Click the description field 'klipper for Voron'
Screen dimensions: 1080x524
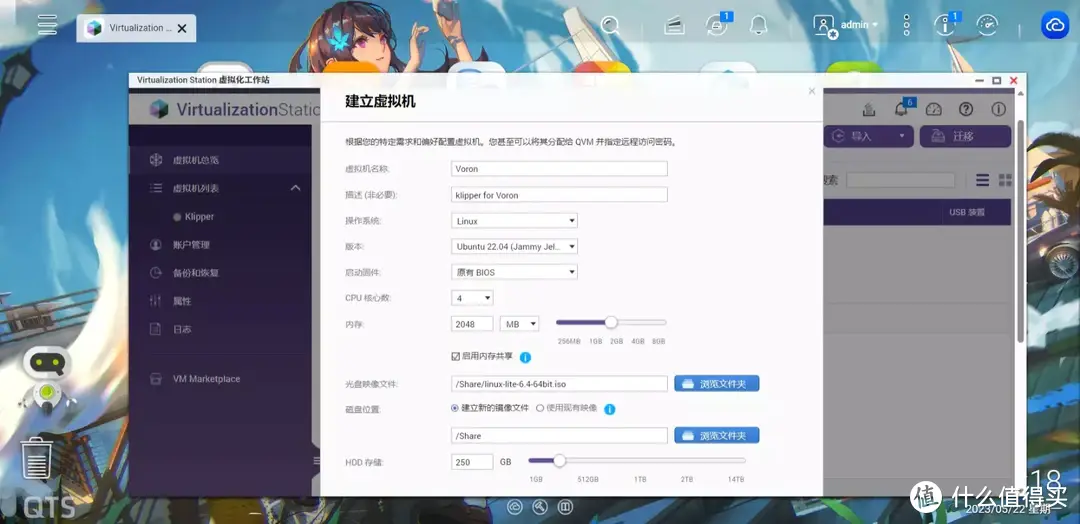tap(559, 195)
